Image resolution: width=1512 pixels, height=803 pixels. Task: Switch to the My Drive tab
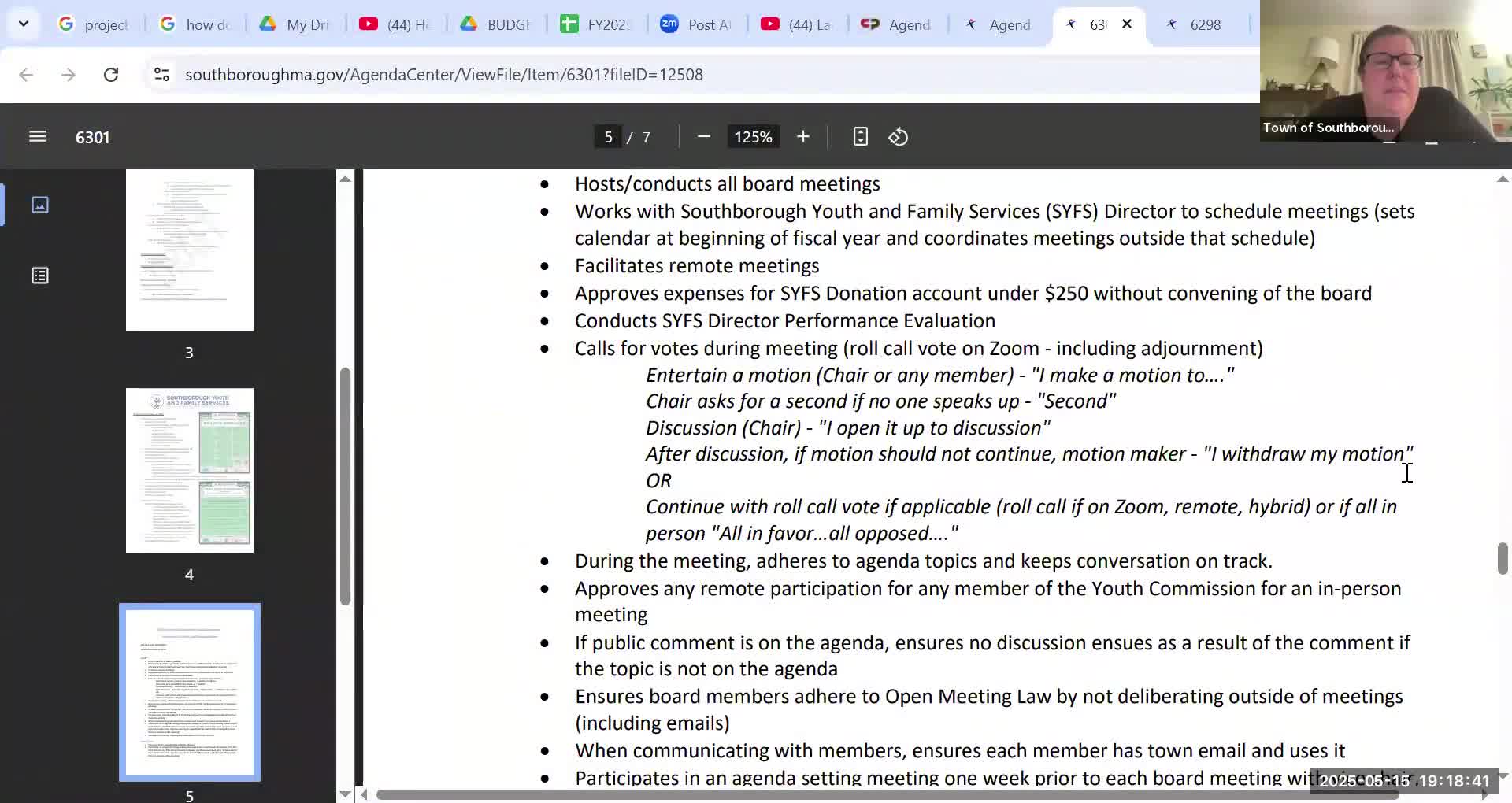tap(295, 24)
